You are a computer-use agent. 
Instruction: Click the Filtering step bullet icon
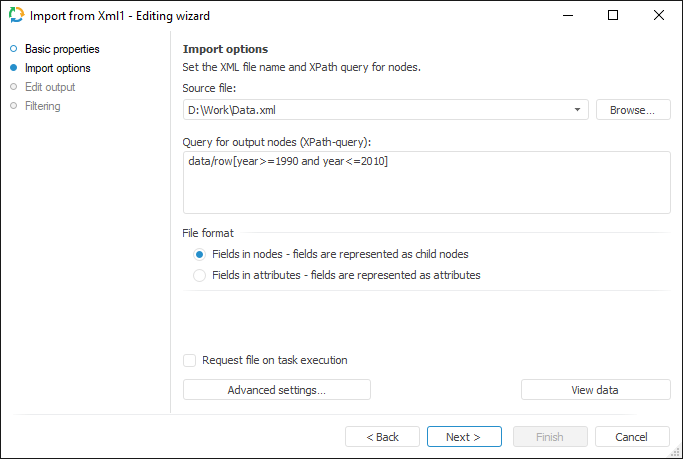tap(13, 106)
